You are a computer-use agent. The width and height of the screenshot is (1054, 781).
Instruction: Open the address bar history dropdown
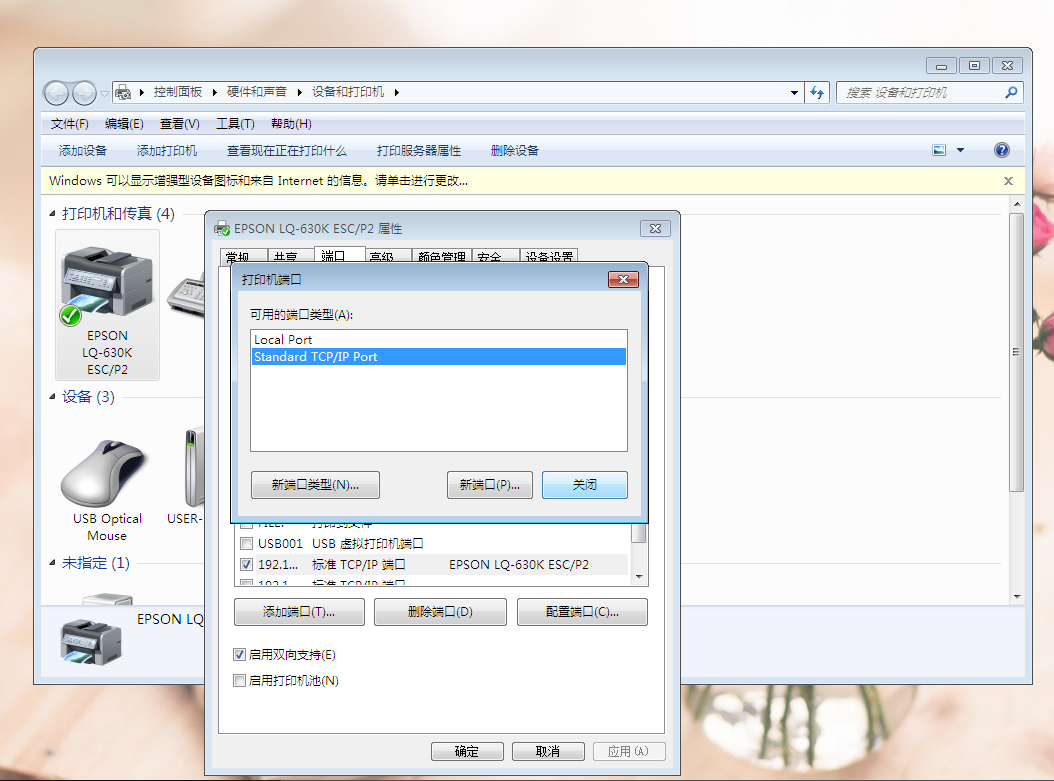click(x=795, y=93)
